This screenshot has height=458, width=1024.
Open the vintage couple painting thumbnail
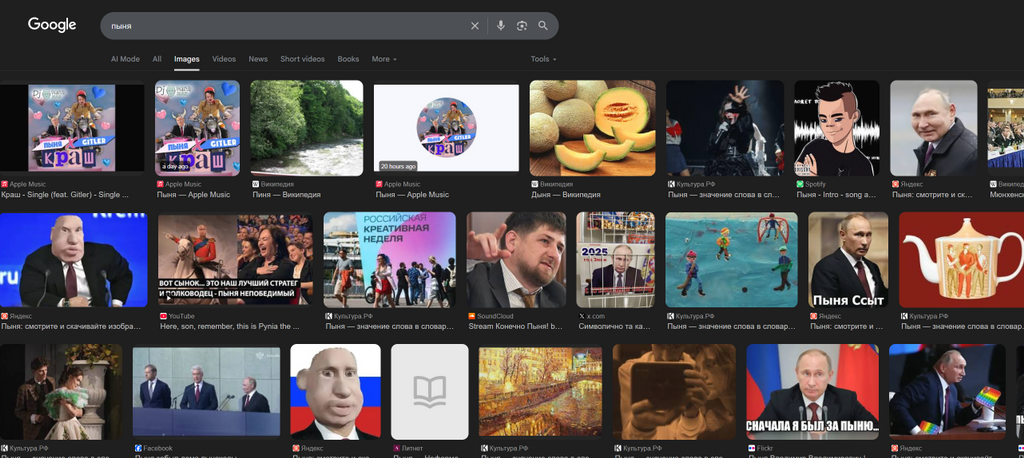point(61,391)
